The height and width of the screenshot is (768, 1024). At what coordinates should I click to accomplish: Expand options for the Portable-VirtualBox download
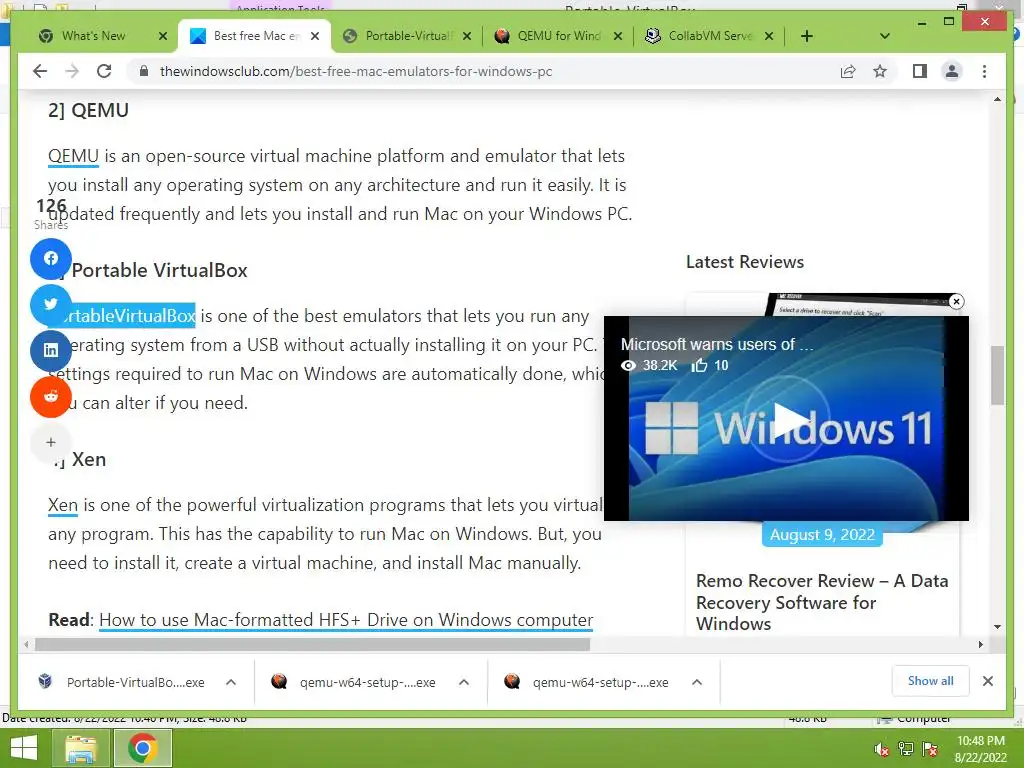pyautogui.click(x=231, y=682)
